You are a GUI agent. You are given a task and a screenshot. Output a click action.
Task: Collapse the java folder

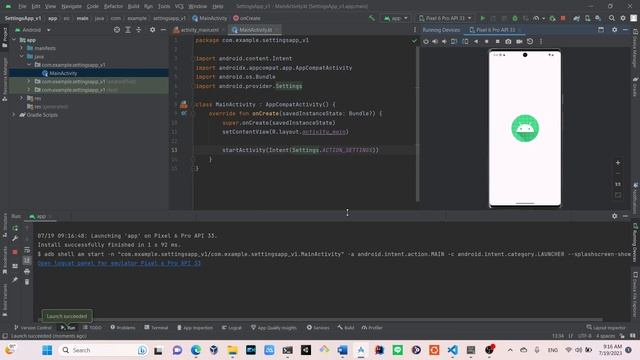[22, 56]
